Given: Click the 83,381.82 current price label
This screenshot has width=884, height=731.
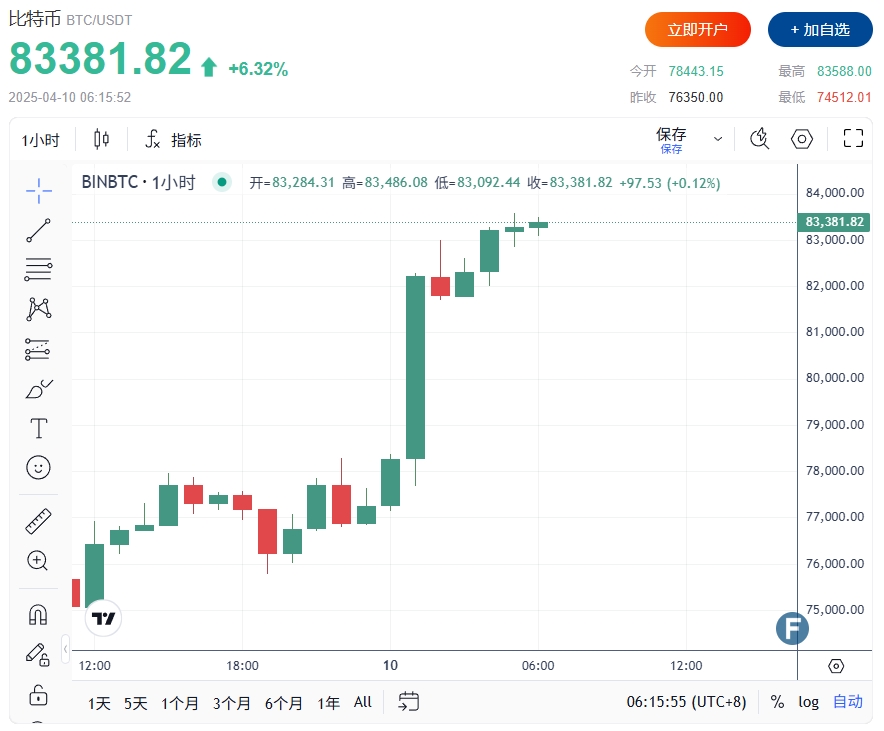Looking at the screenshot, I should pyautogui.click(x=834, y=222).
